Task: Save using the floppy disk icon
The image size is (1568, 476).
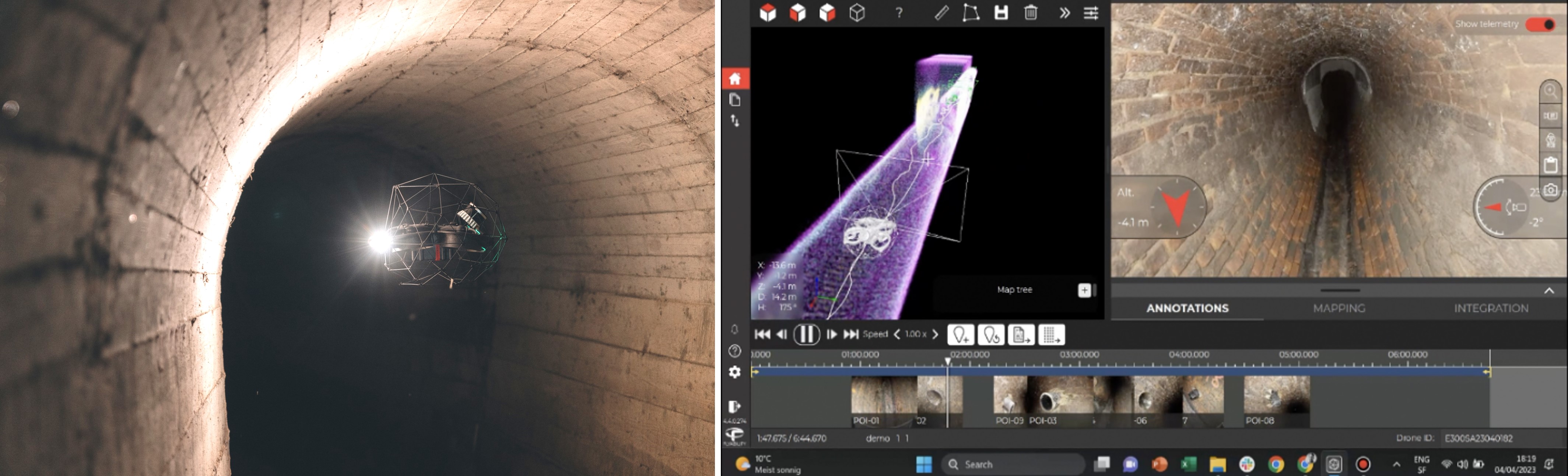Action: 1001,12
